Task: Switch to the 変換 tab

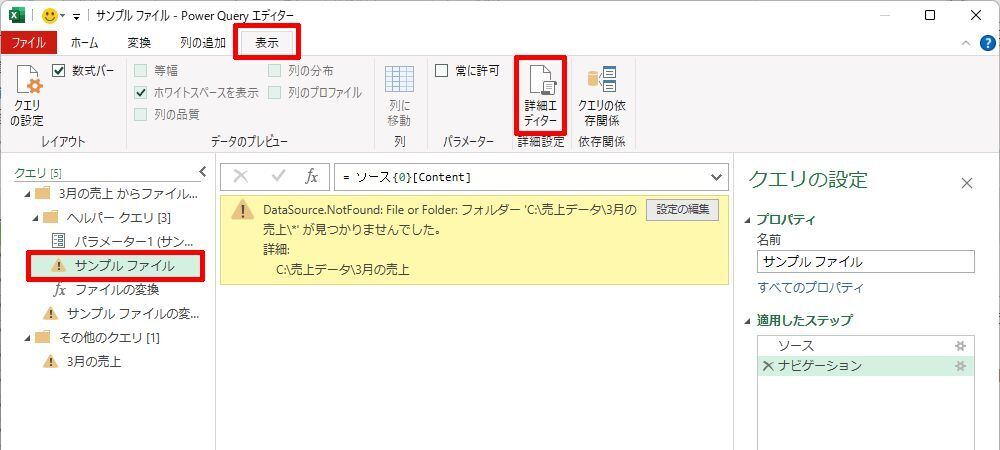Action: tap(139, 43)
